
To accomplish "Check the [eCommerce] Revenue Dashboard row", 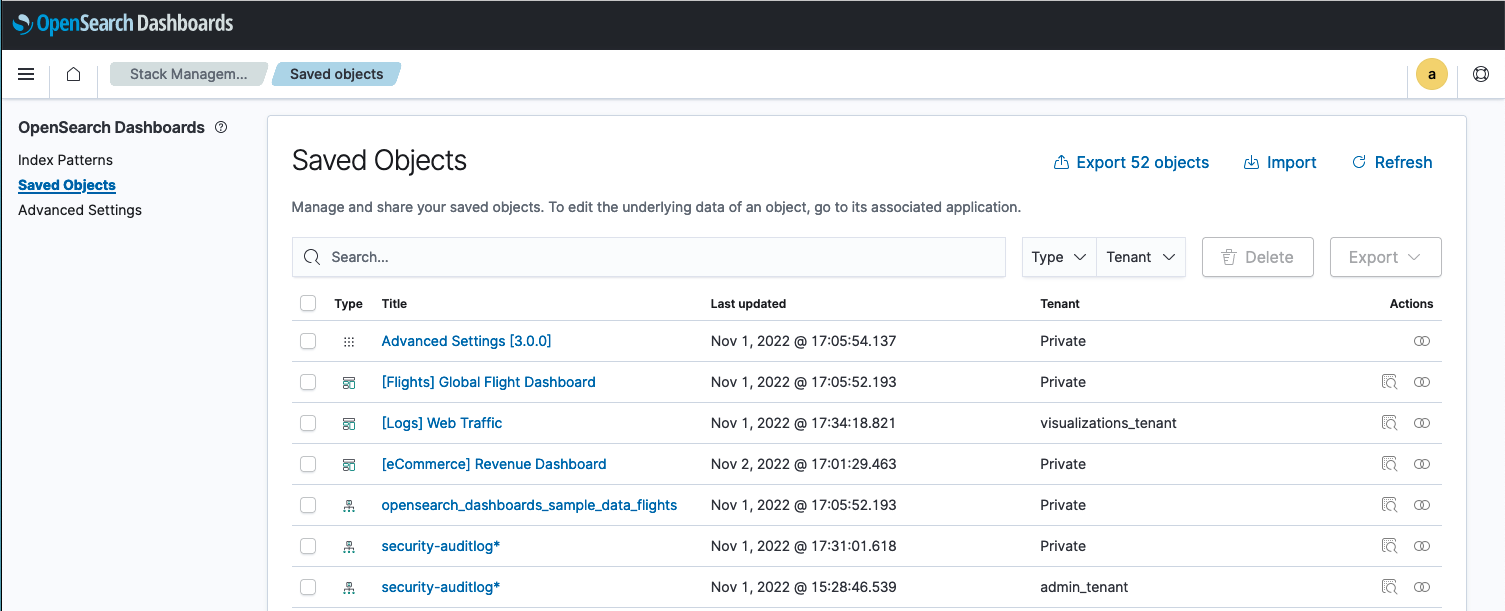I will click(308, 464).
